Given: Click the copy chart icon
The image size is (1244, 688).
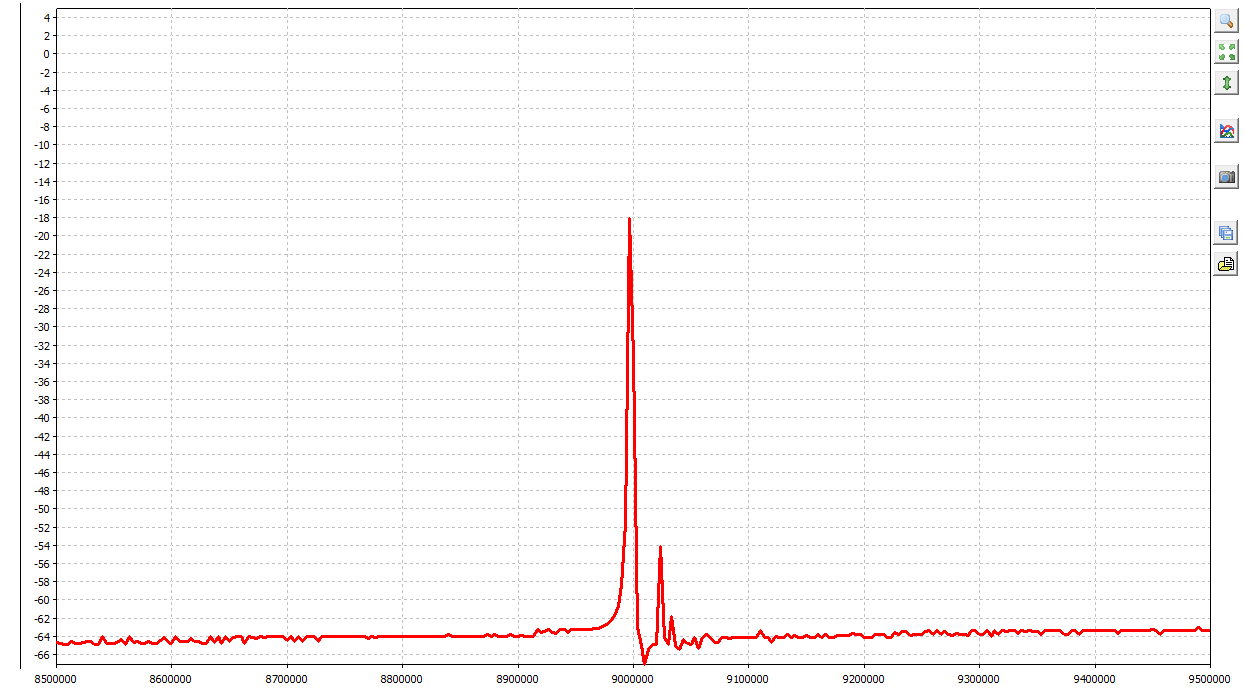Looking at the screenshot, I should (x=1226, y=233).
